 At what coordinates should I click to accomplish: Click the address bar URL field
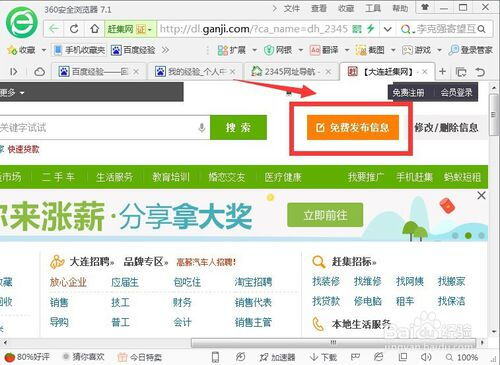(x=253, y=29)
